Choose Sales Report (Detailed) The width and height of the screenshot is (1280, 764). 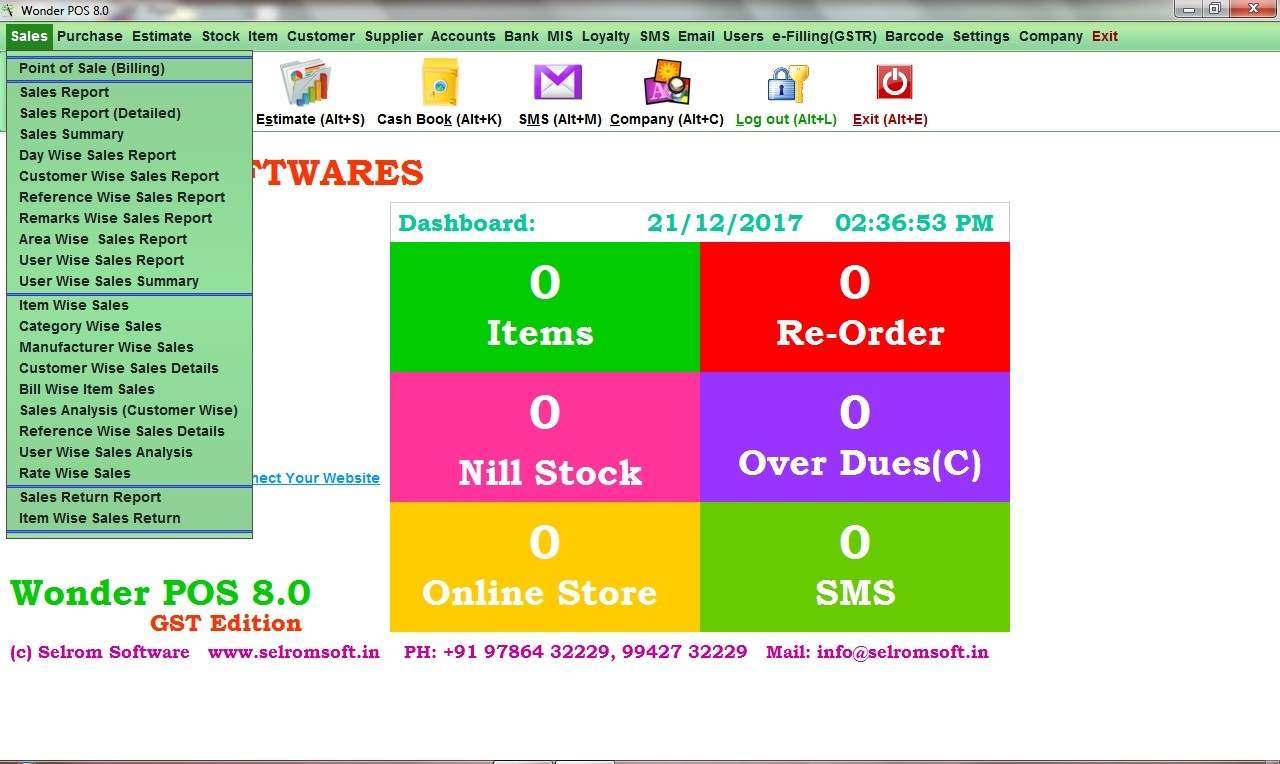point(130,113)
